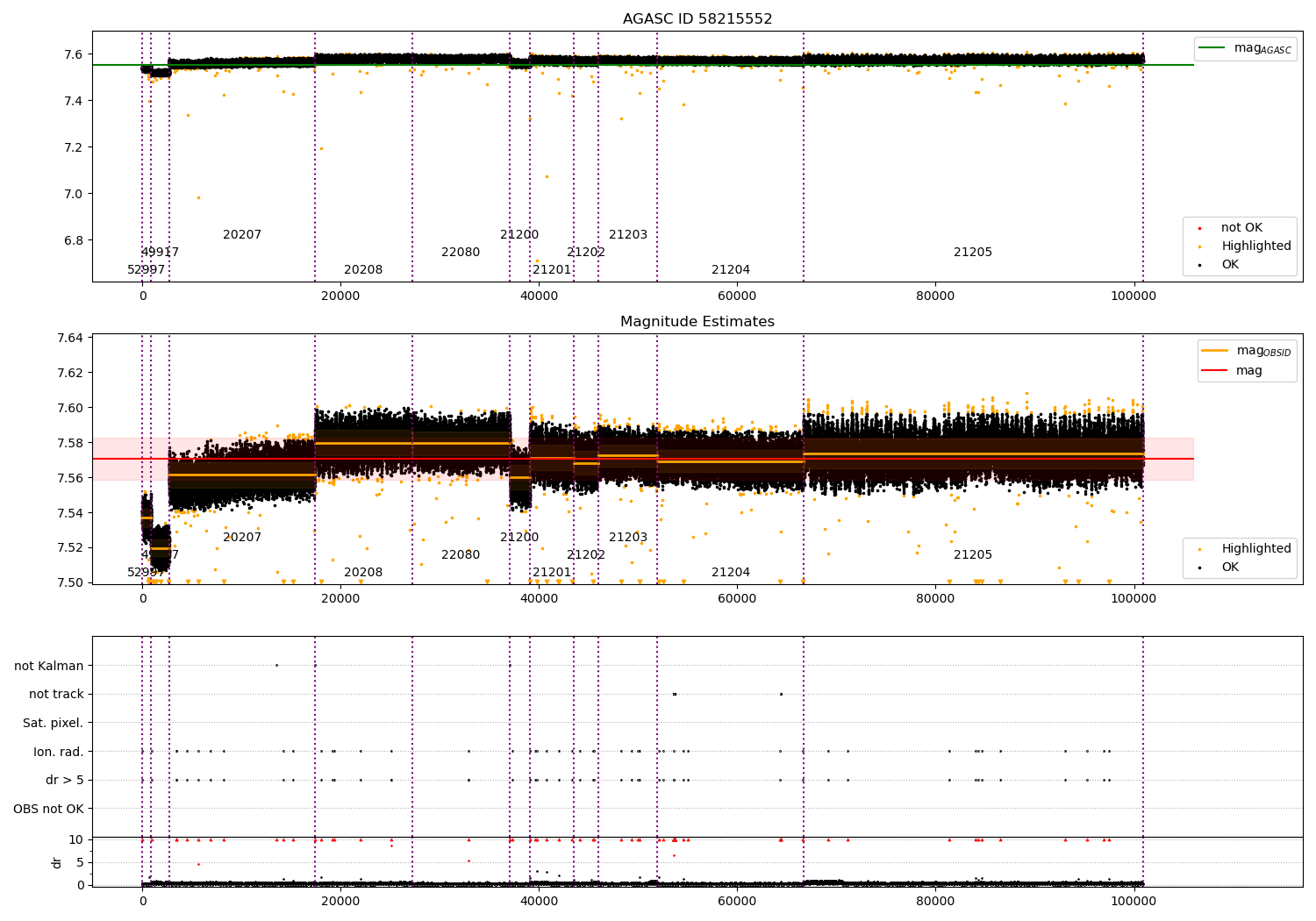Click the red line sample beside mag
1316x921 pixels.
tap(1214, 370)
